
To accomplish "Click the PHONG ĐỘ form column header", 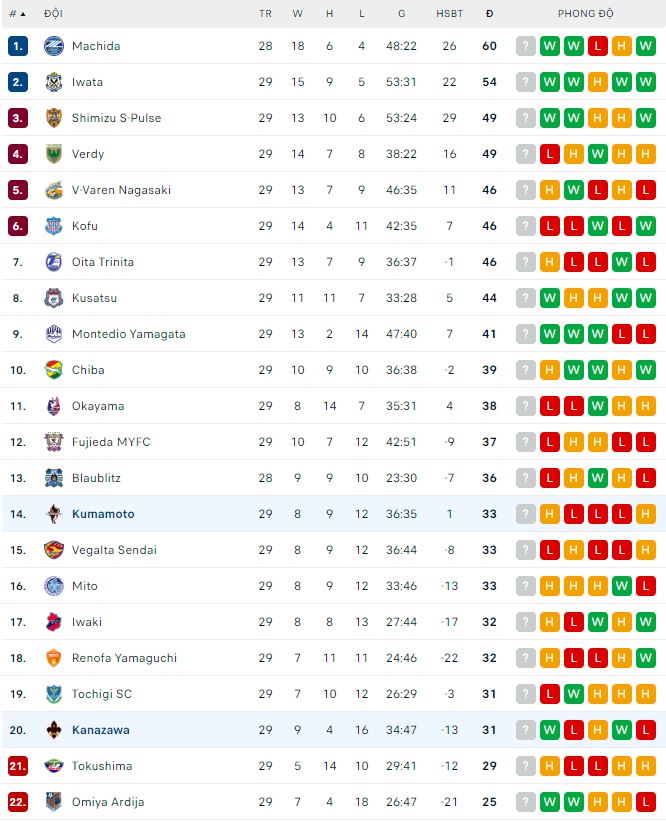I will click(586, 14).
